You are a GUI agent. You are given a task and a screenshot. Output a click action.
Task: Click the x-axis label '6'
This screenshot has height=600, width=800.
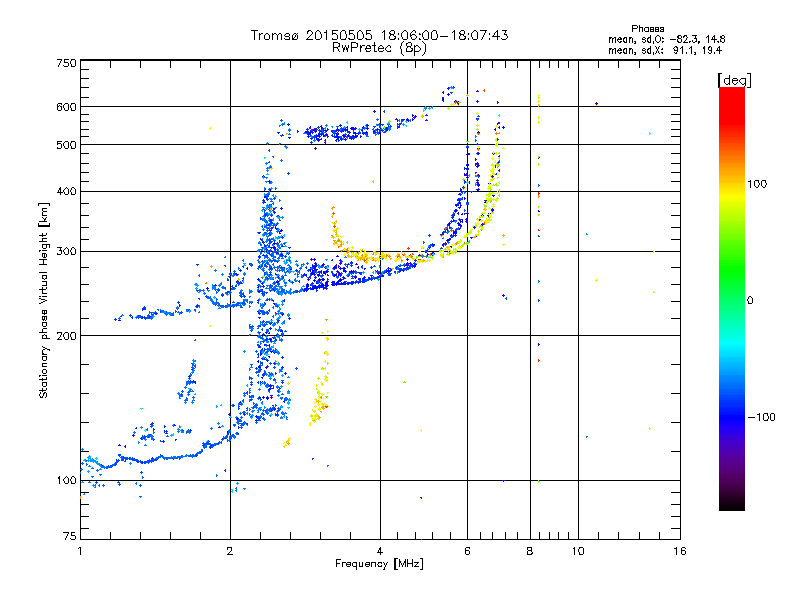467,551
